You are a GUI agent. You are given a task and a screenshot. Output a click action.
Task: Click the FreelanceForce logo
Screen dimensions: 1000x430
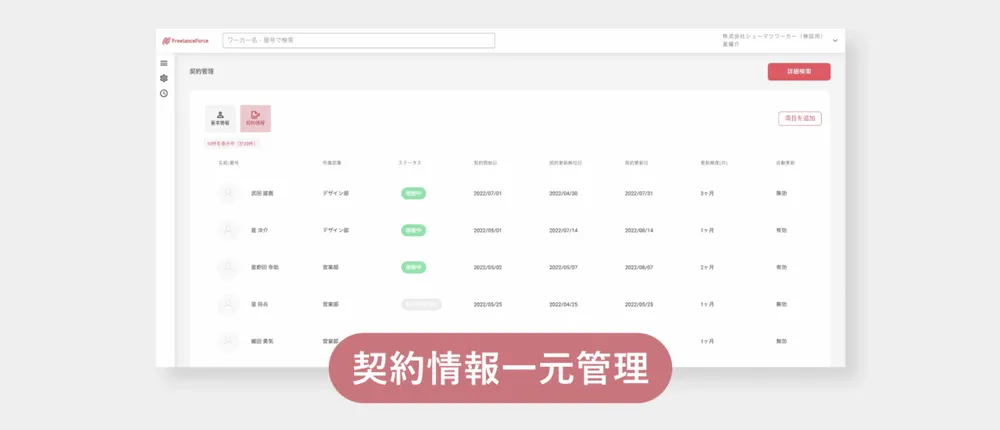pos(185,41)
